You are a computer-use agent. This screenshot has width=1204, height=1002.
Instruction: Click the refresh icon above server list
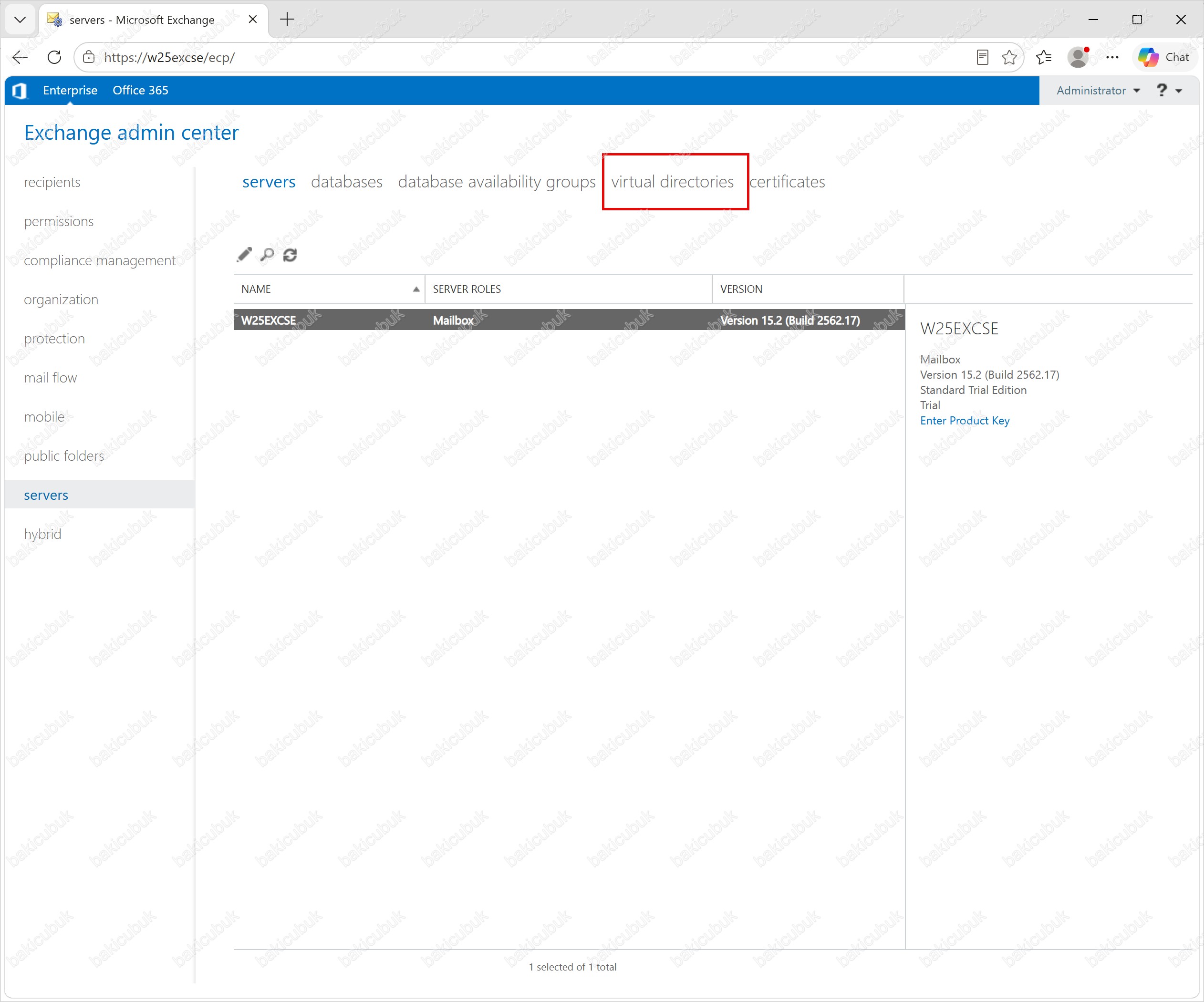coord(290,255)
